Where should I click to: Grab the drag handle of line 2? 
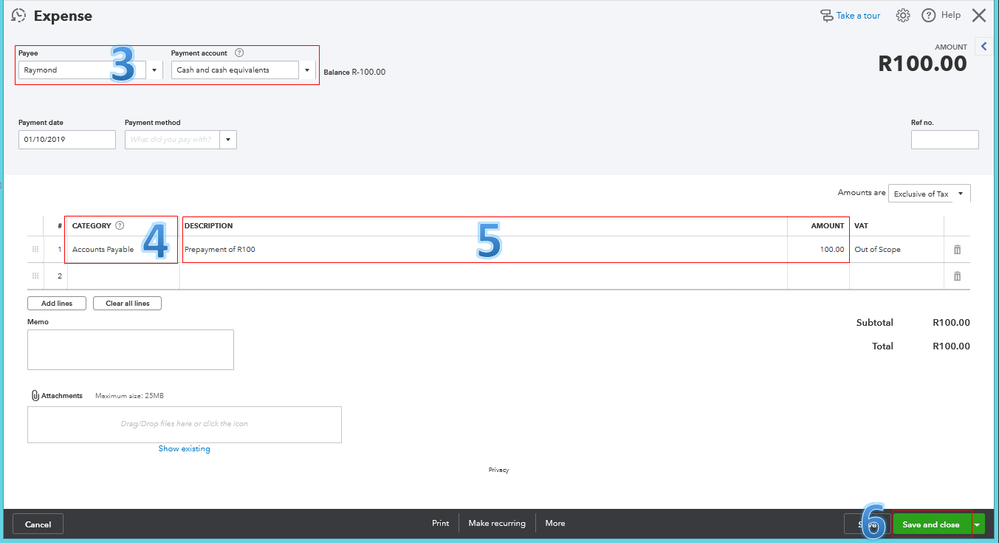(x=35, y=276)
